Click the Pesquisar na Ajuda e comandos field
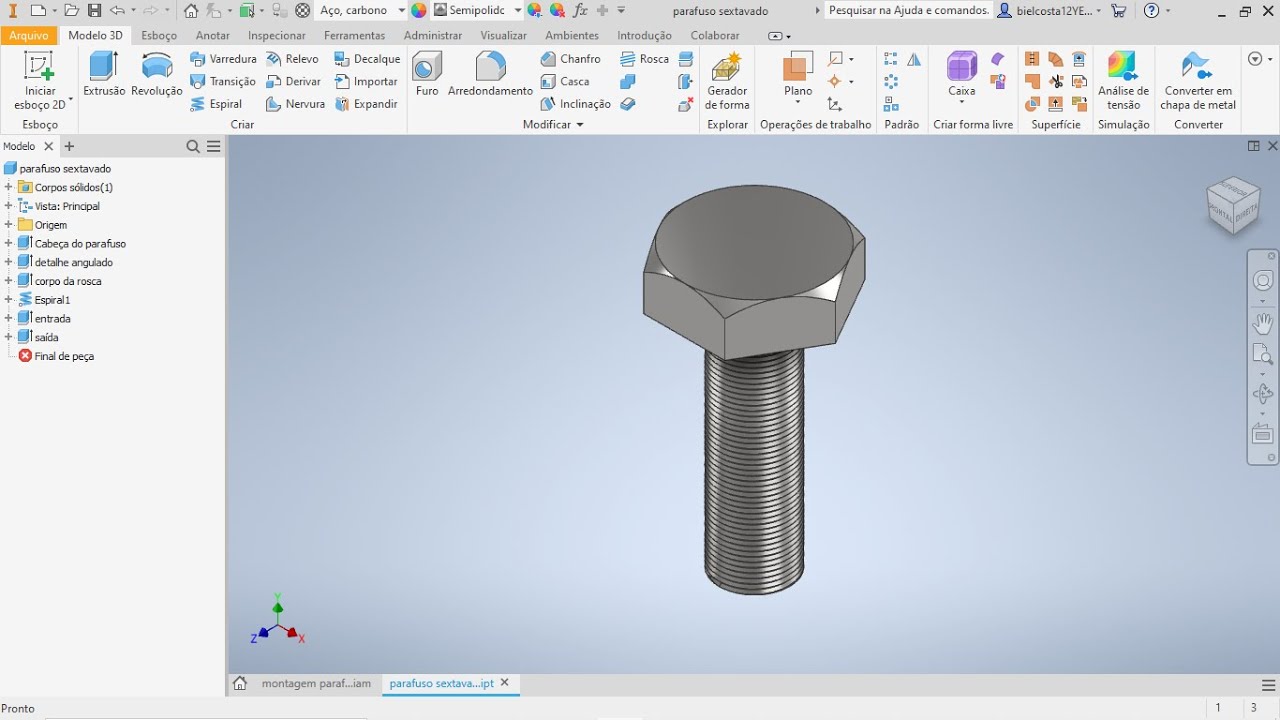 click(x=909, y=10)
